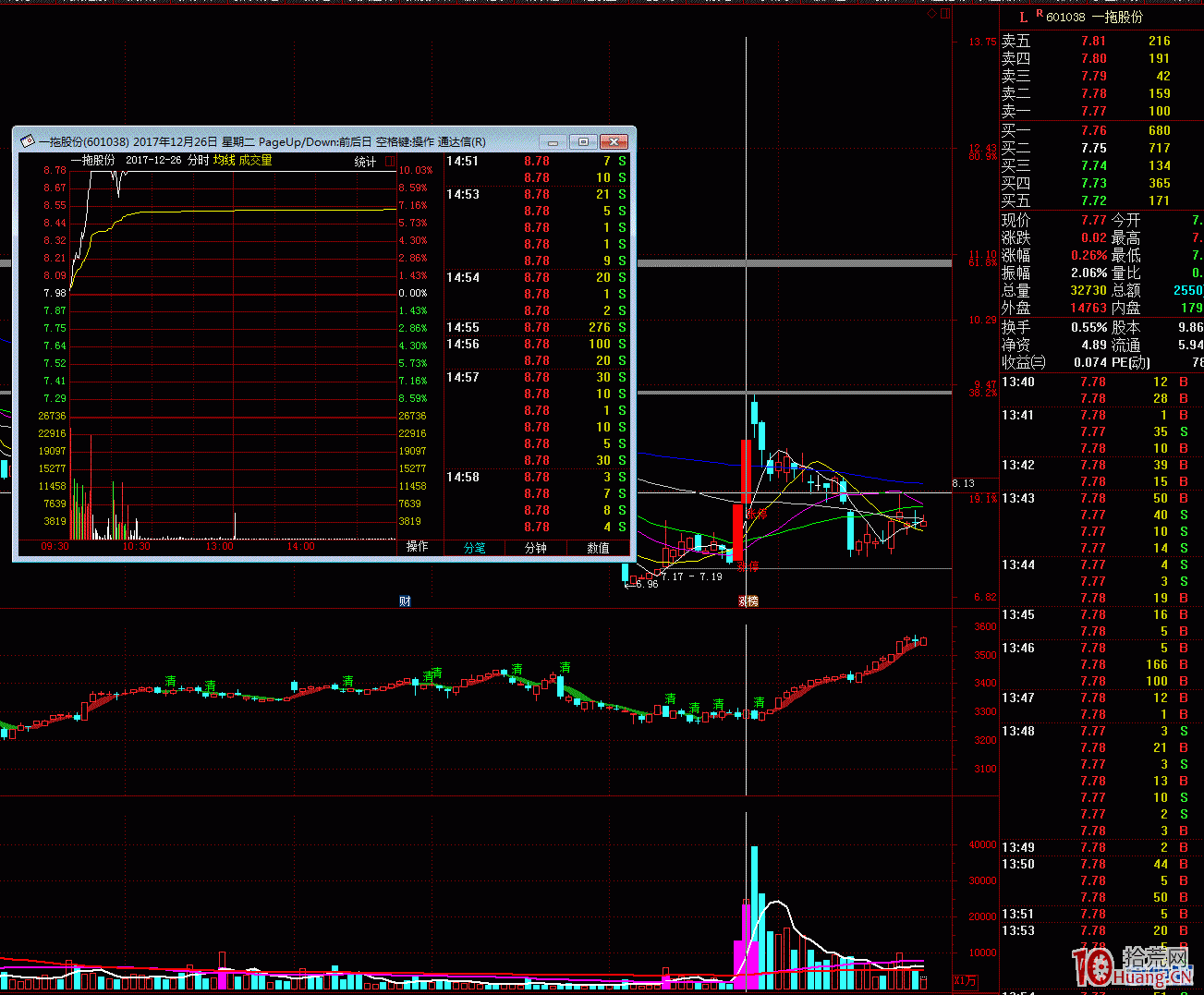Click the red R marker before 601038
Screen dimensions: 1204x995
point(1039,13)
